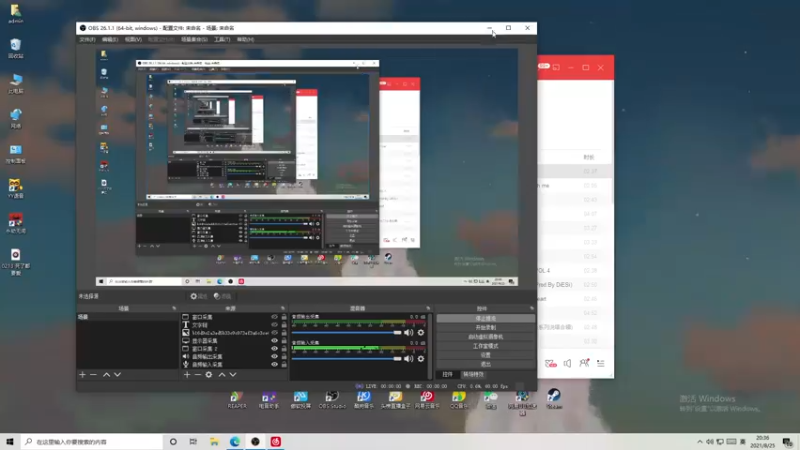Toggle lock on 显示器采集 source
This screenshot has width=800, height=450.
[284, 341]
